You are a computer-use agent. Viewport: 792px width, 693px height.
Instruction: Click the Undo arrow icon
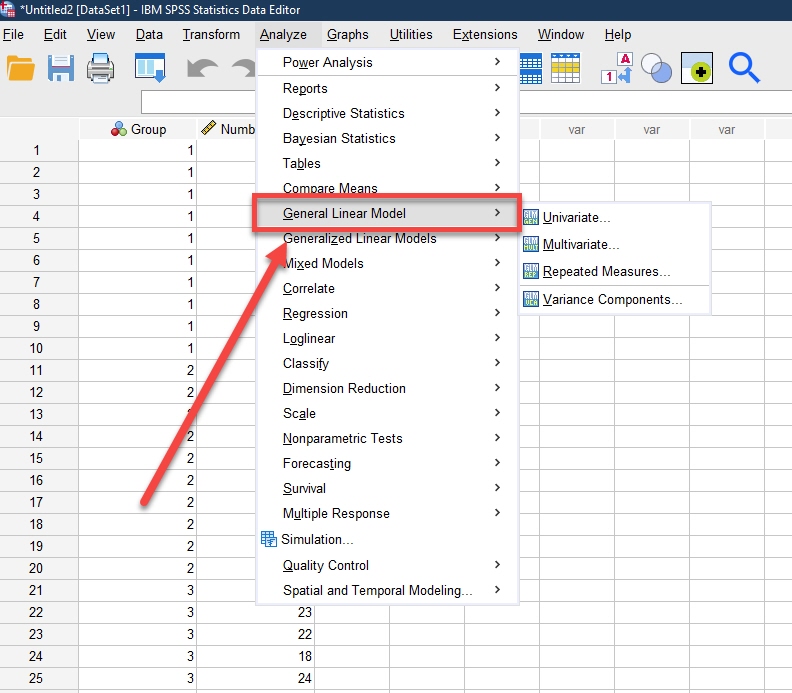(x=202, y=68)
